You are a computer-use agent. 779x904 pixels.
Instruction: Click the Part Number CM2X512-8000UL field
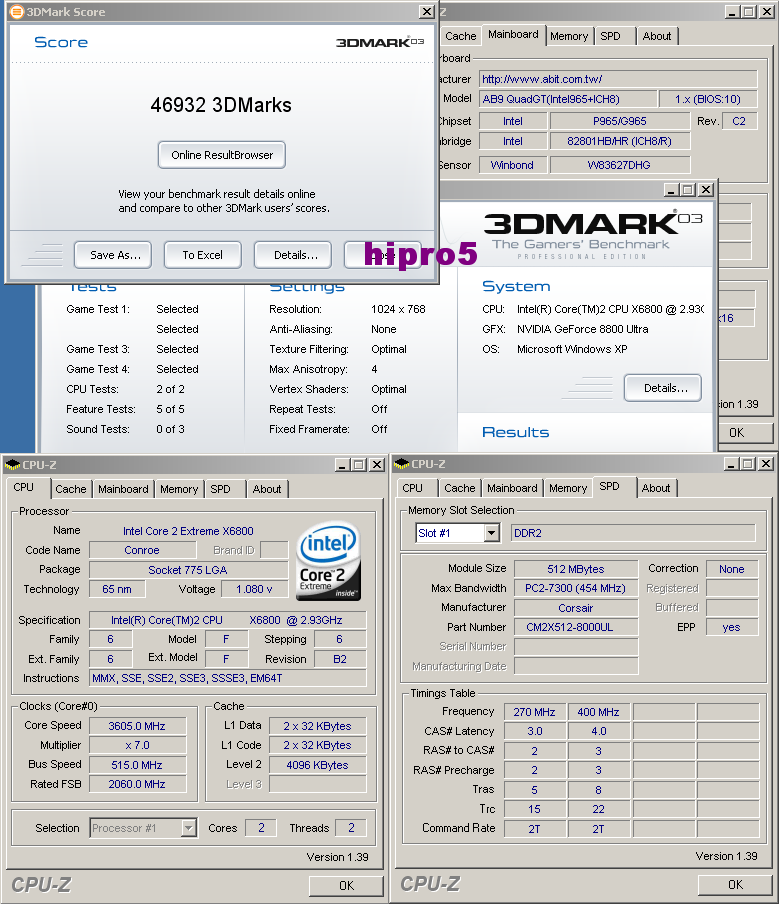[x=576, y=627]
